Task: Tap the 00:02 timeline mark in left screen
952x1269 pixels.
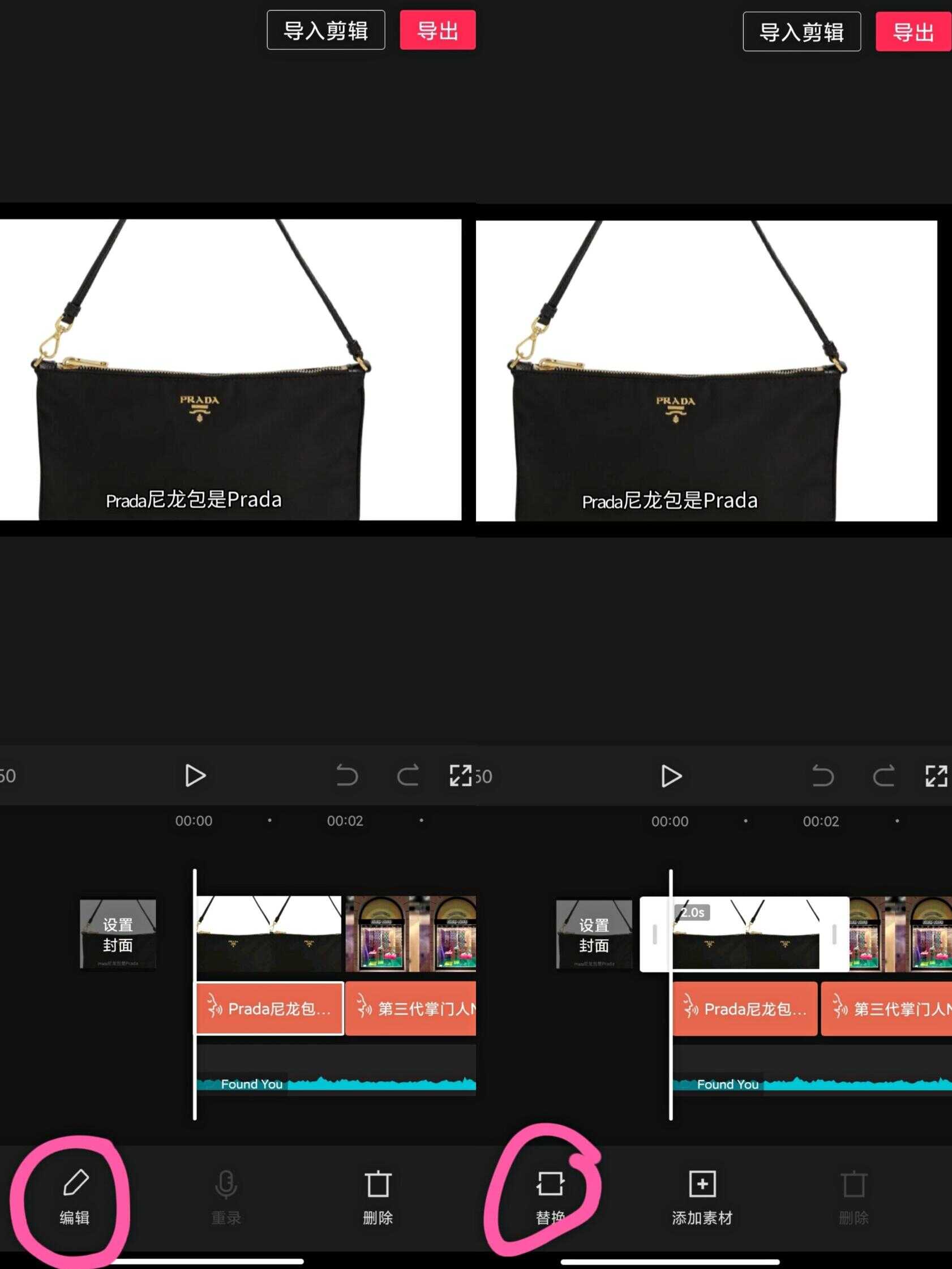Action: point(345,821)
